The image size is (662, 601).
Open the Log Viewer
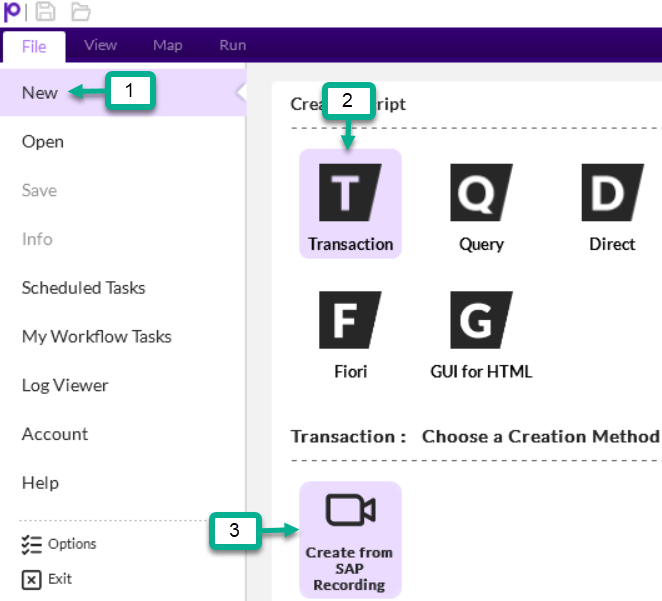tap(65, 385)
